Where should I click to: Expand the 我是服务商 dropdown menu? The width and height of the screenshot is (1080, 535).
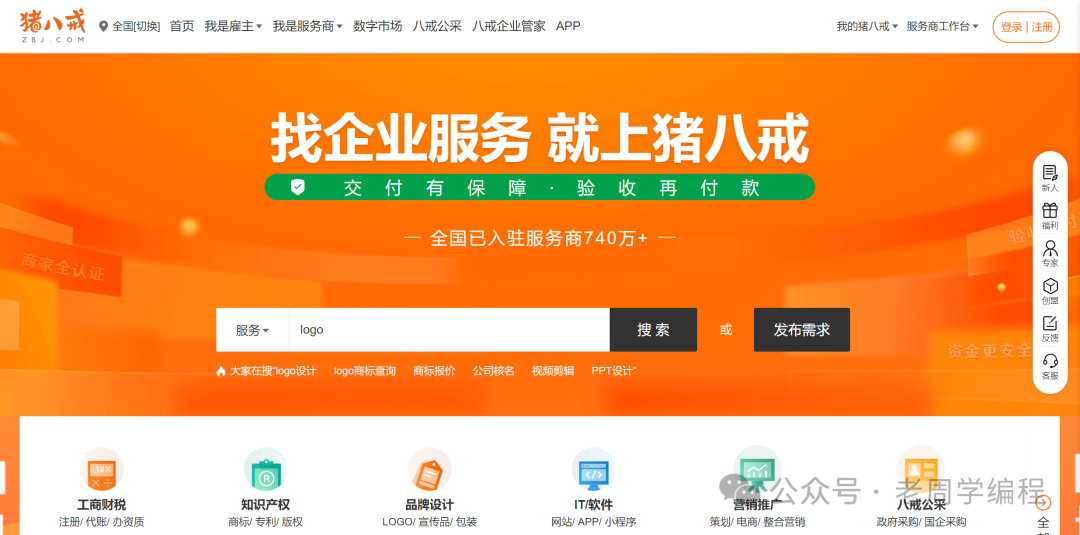pyautogui.click(x=307, y=26)
